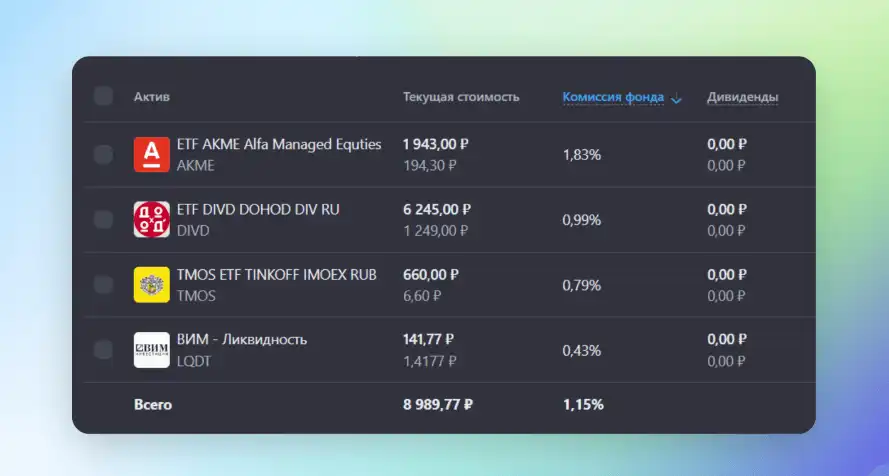Check the TMOS row checkbox

point(103,284)
